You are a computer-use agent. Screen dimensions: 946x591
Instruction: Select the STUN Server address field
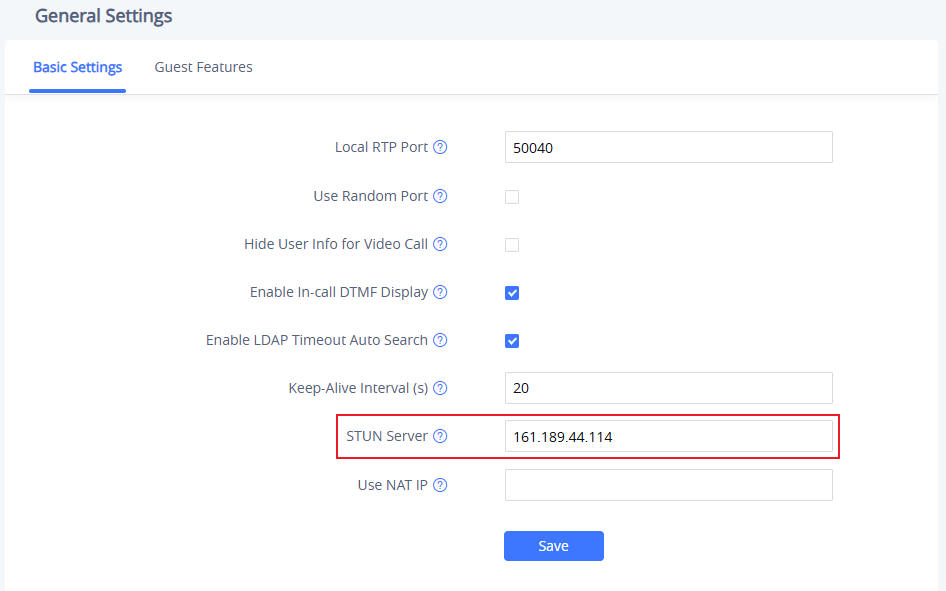point(668,436)
